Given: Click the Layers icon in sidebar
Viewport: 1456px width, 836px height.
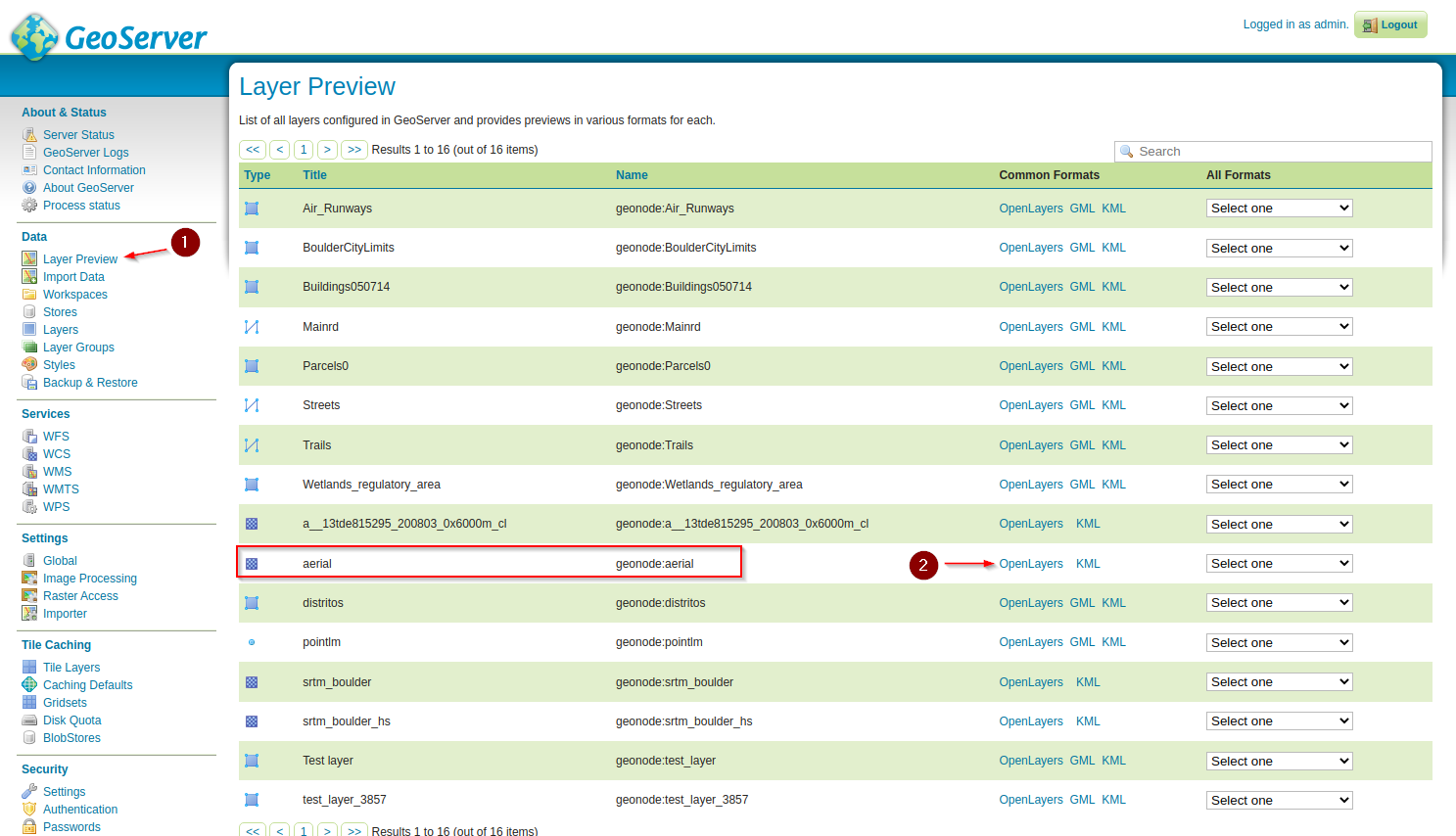Looking at the screenshot, I should [29, 330].
